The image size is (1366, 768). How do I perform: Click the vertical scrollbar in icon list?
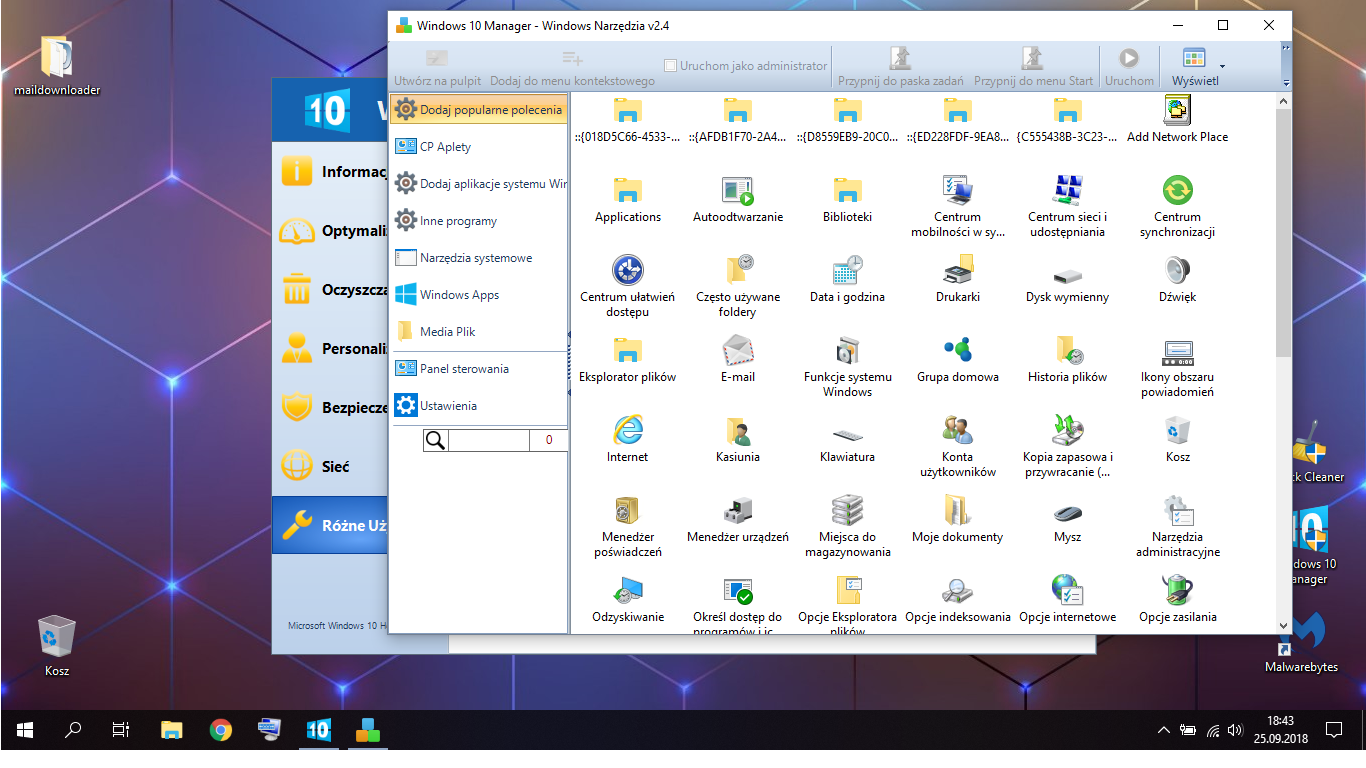point(1284,234)
